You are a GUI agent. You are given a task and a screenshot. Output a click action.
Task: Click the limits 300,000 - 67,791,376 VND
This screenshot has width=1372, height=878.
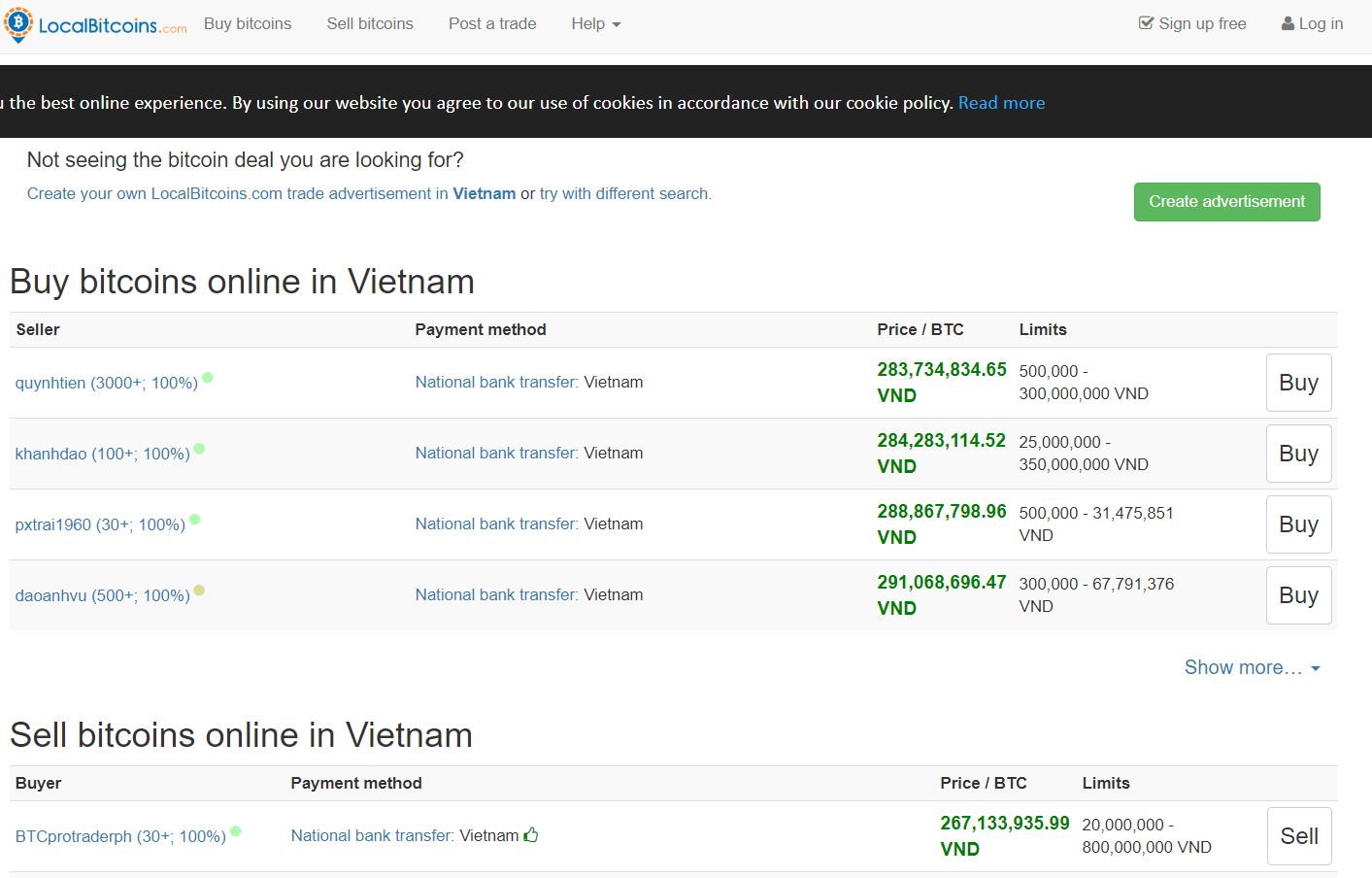pyautogui.click(x=1096, y=595)
